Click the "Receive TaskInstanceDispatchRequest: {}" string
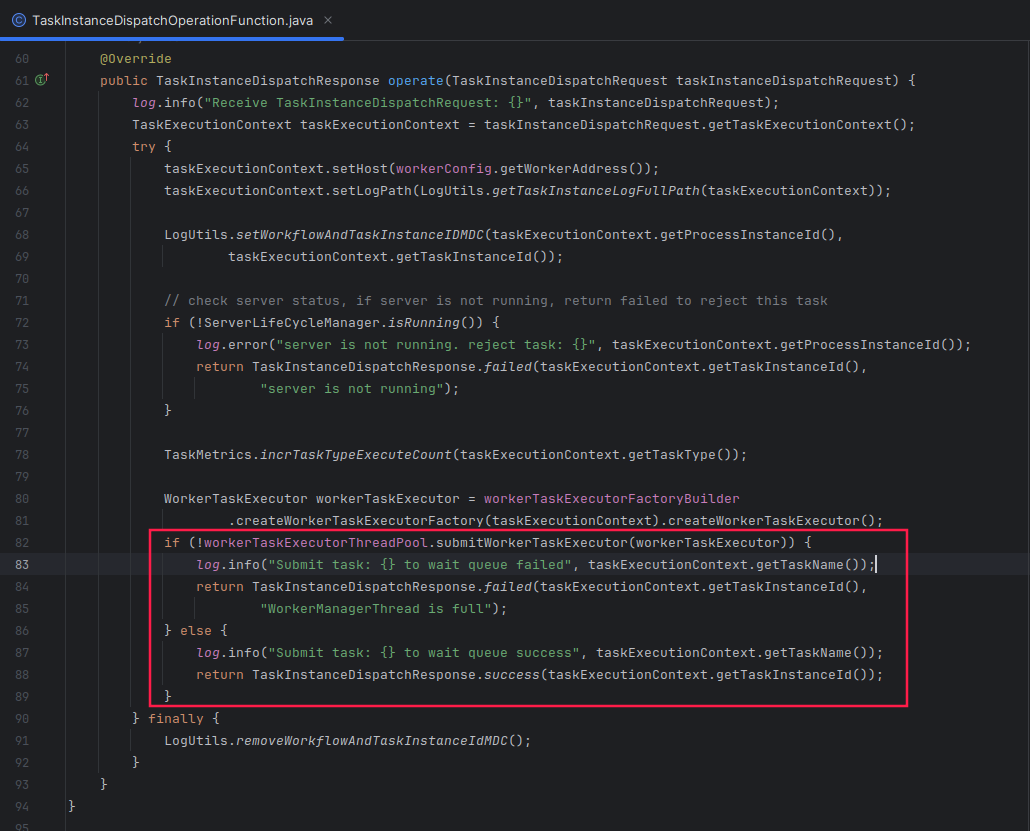The image size is (1030, 831). coord(368,102)
